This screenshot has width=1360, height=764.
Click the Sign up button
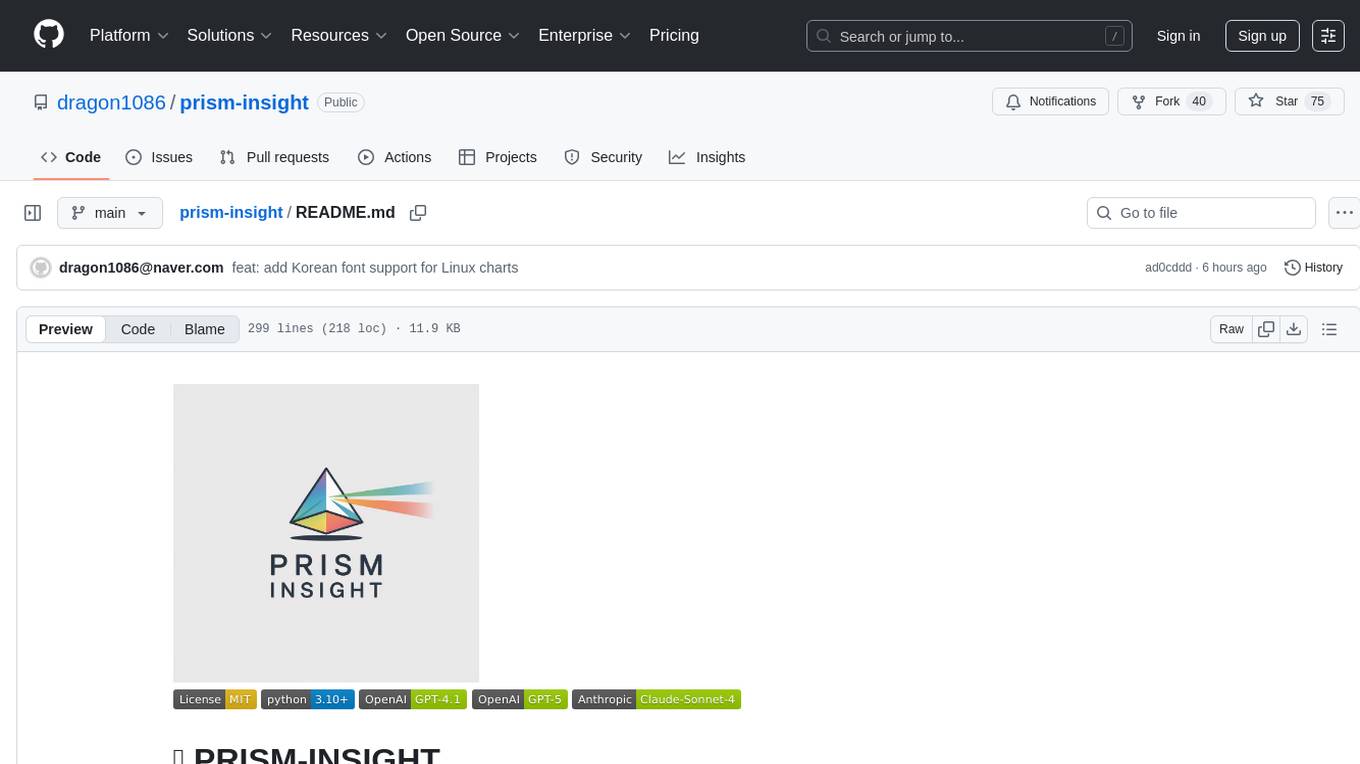[1262, 36]
